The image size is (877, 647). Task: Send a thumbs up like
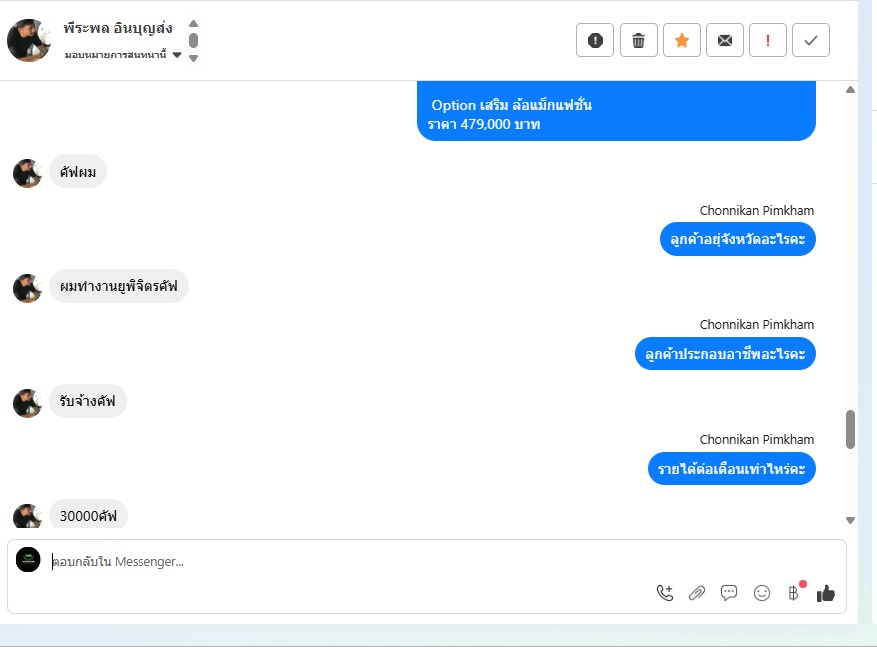tap(826, 593)
